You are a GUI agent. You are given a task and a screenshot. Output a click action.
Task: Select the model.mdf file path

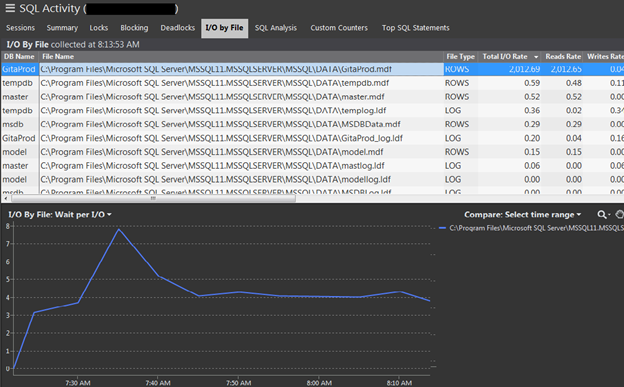pos(212,152)
